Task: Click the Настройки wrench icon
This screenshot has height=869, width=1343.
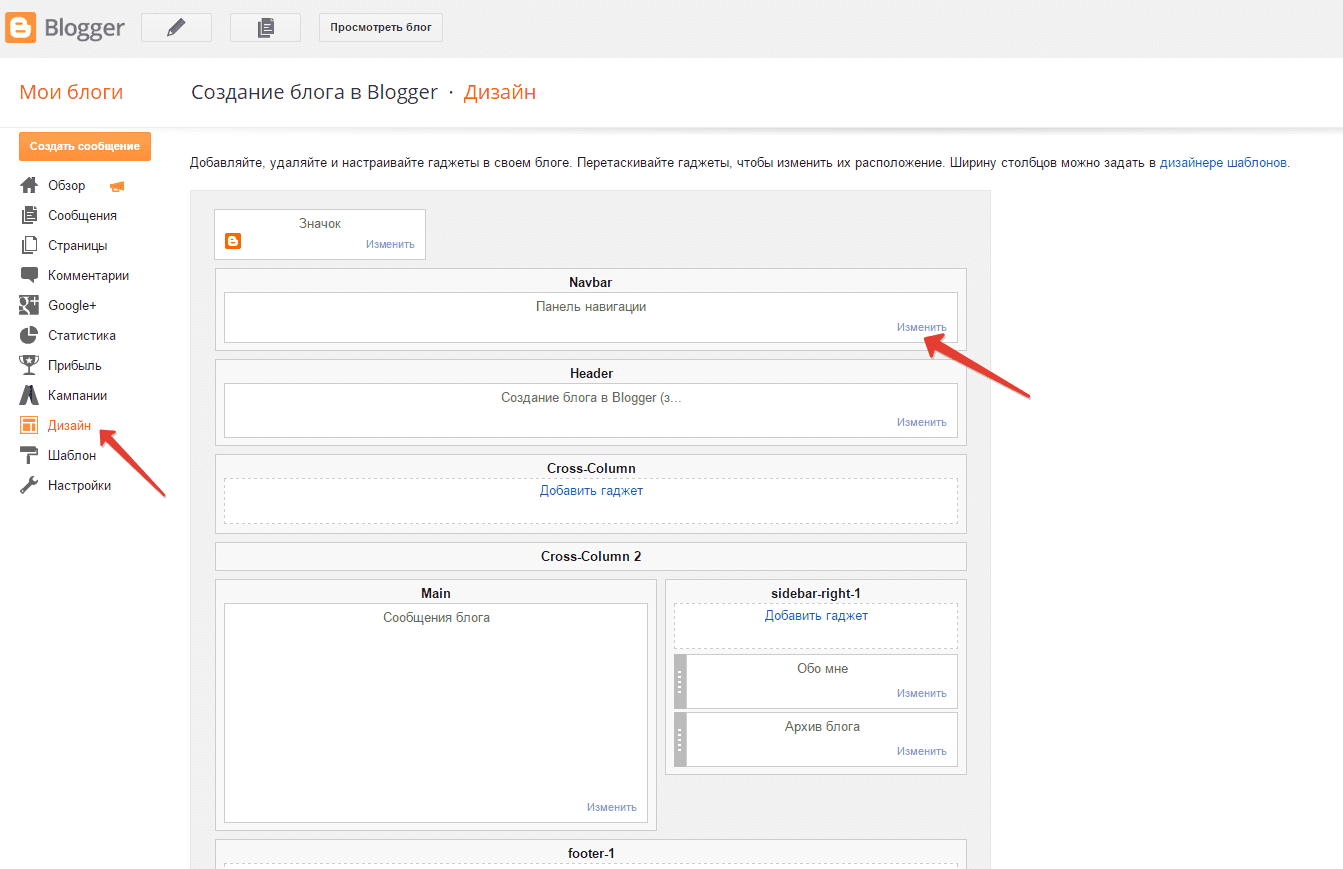Action: pyautogui.click(x=29, y=485)
